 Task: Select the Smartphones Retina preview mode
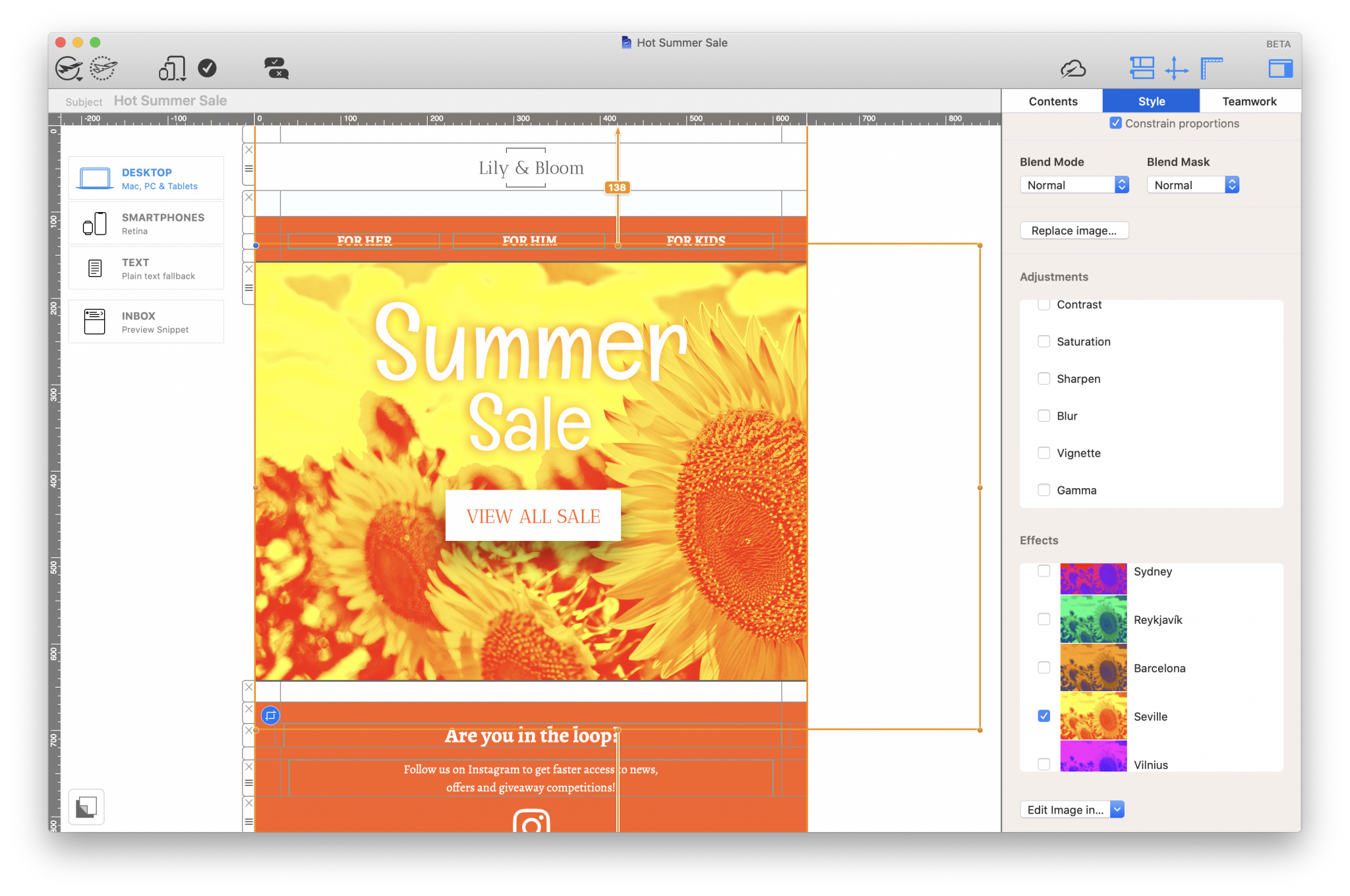pyautogui.click(x=146, y=223)
